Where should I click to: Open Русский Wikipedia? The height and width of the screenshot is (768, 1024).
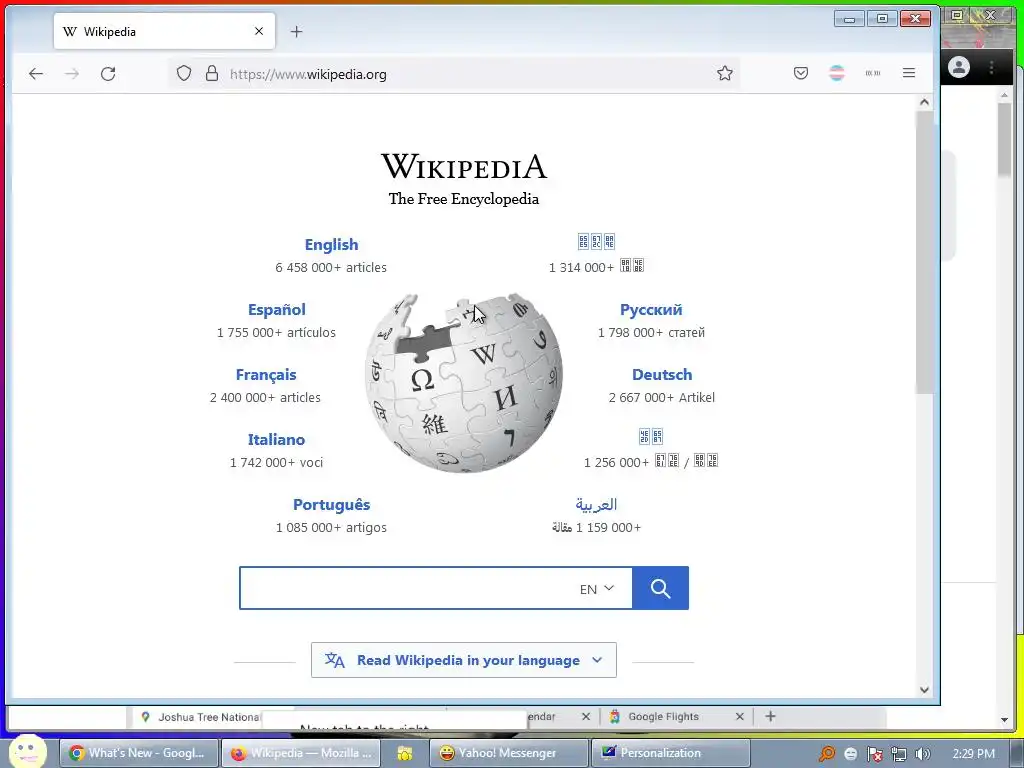pyautogui.click(x=651, y=310)
